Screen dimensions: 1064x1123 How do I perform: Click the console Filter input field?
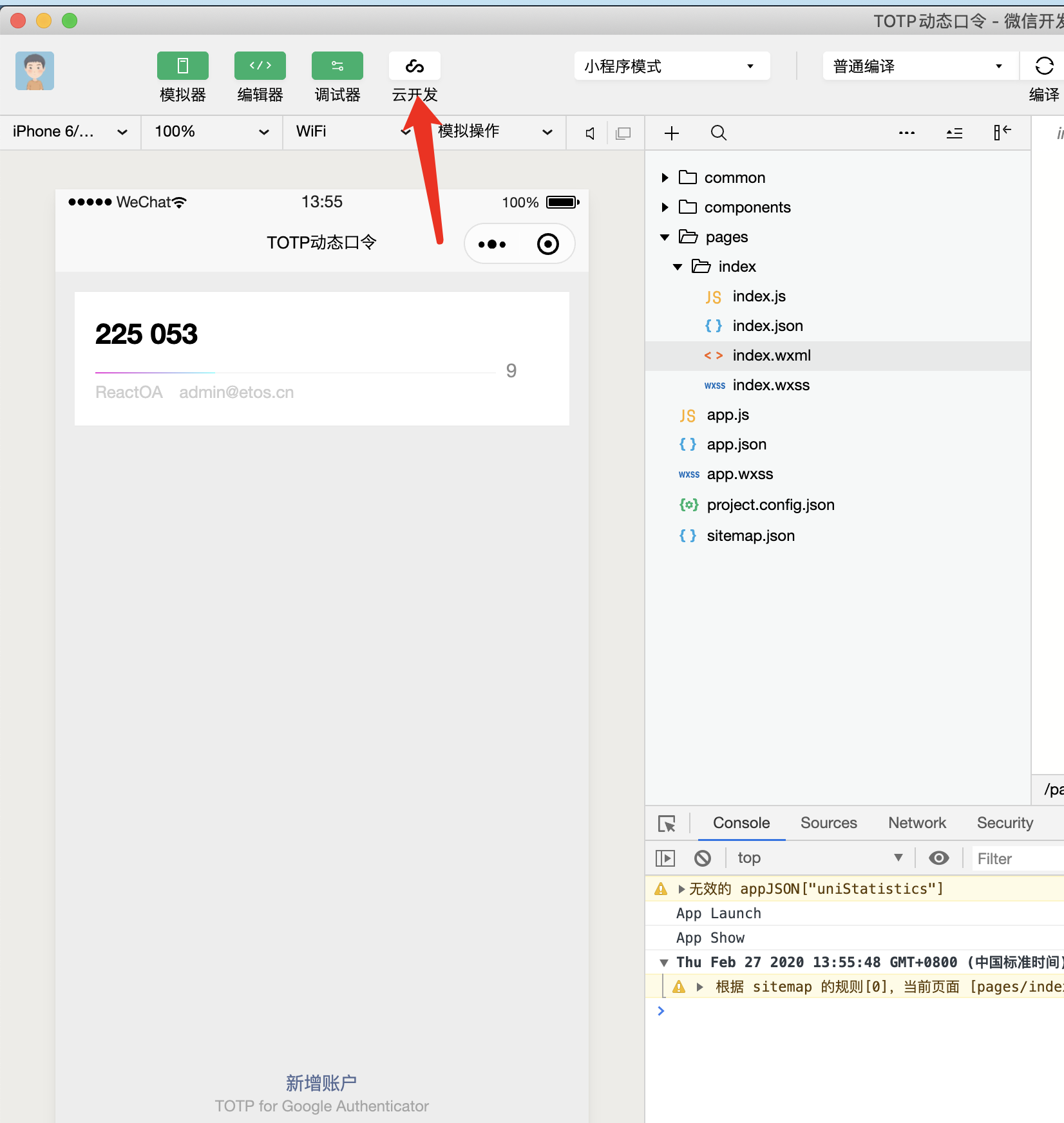pyautogui.click(x=1018, y=858)
